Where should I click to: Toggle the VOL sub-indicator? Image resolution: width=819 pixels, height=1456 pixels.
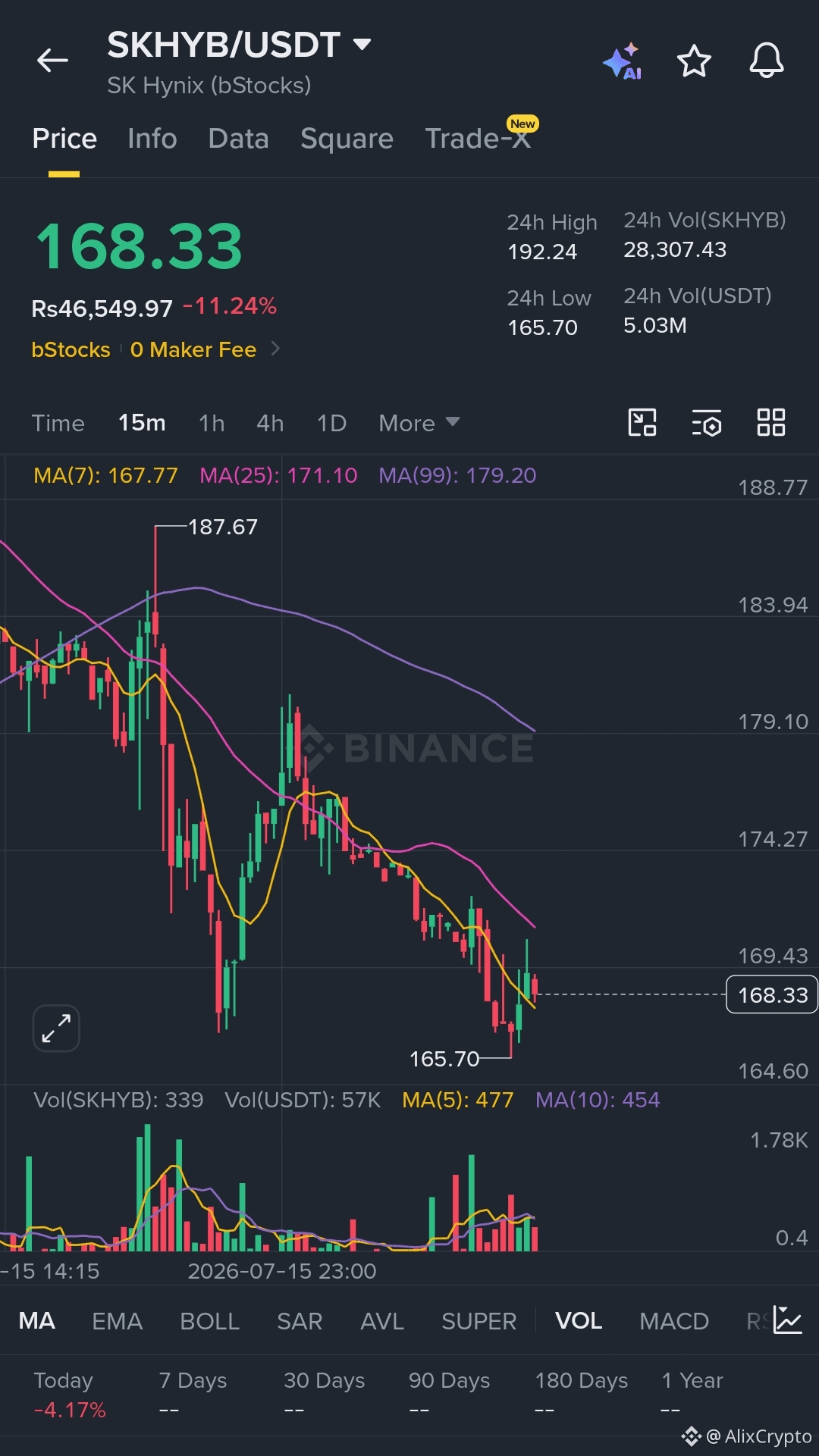(x=579, y=1321)
